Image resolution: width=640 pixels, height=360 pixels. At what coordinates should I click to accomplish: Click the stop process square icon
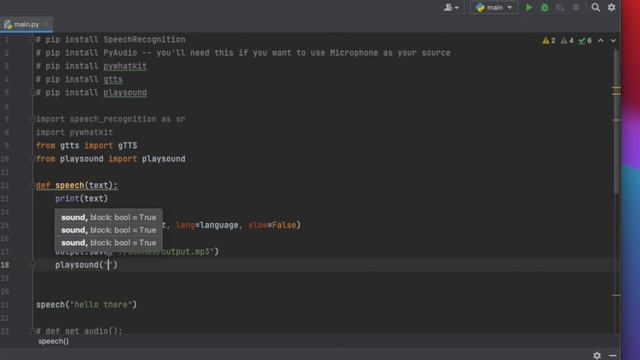pyautogui.click(x=576, y=7)
